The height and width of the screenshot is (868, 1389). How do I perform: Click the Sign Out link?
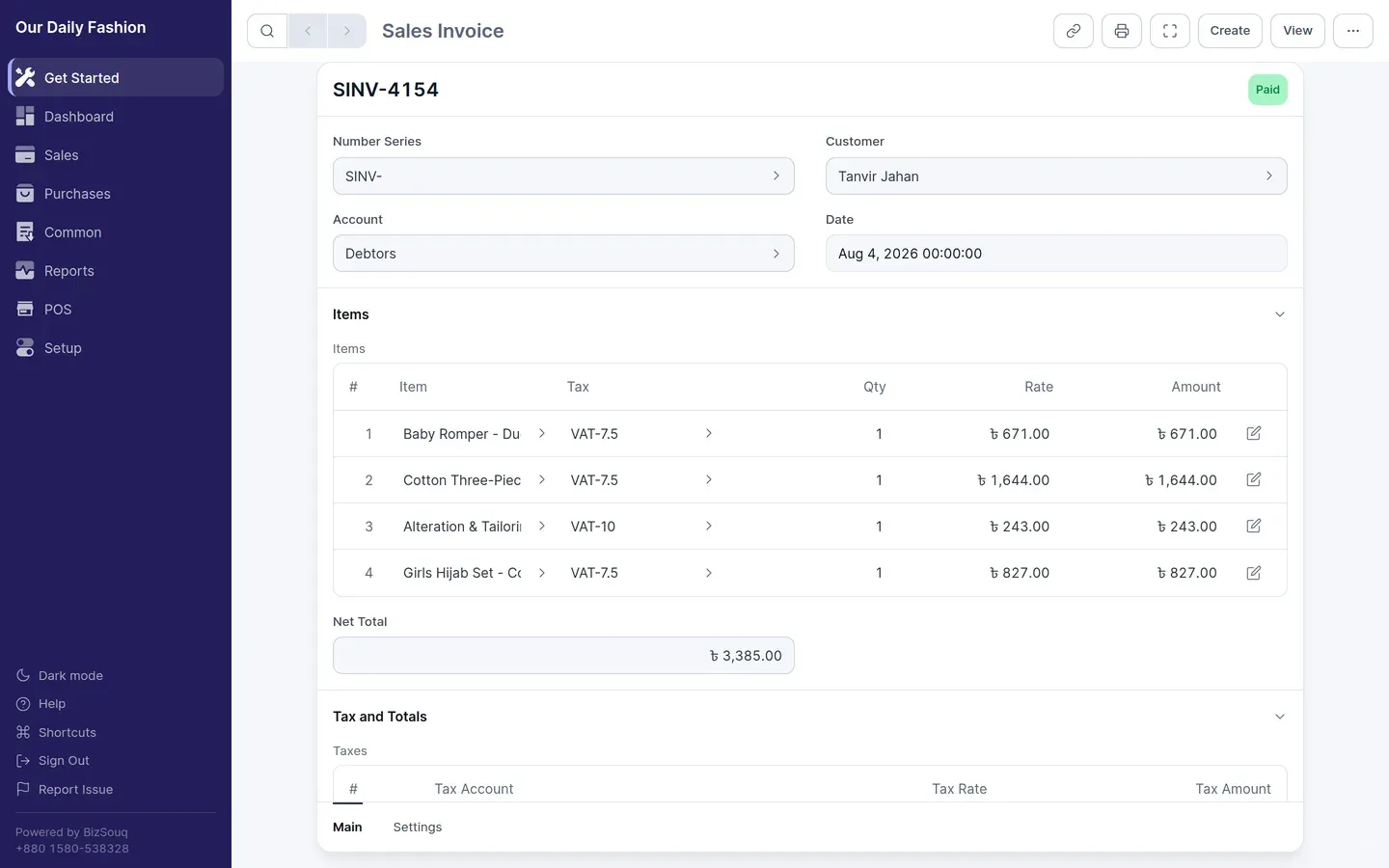(64, 761)
